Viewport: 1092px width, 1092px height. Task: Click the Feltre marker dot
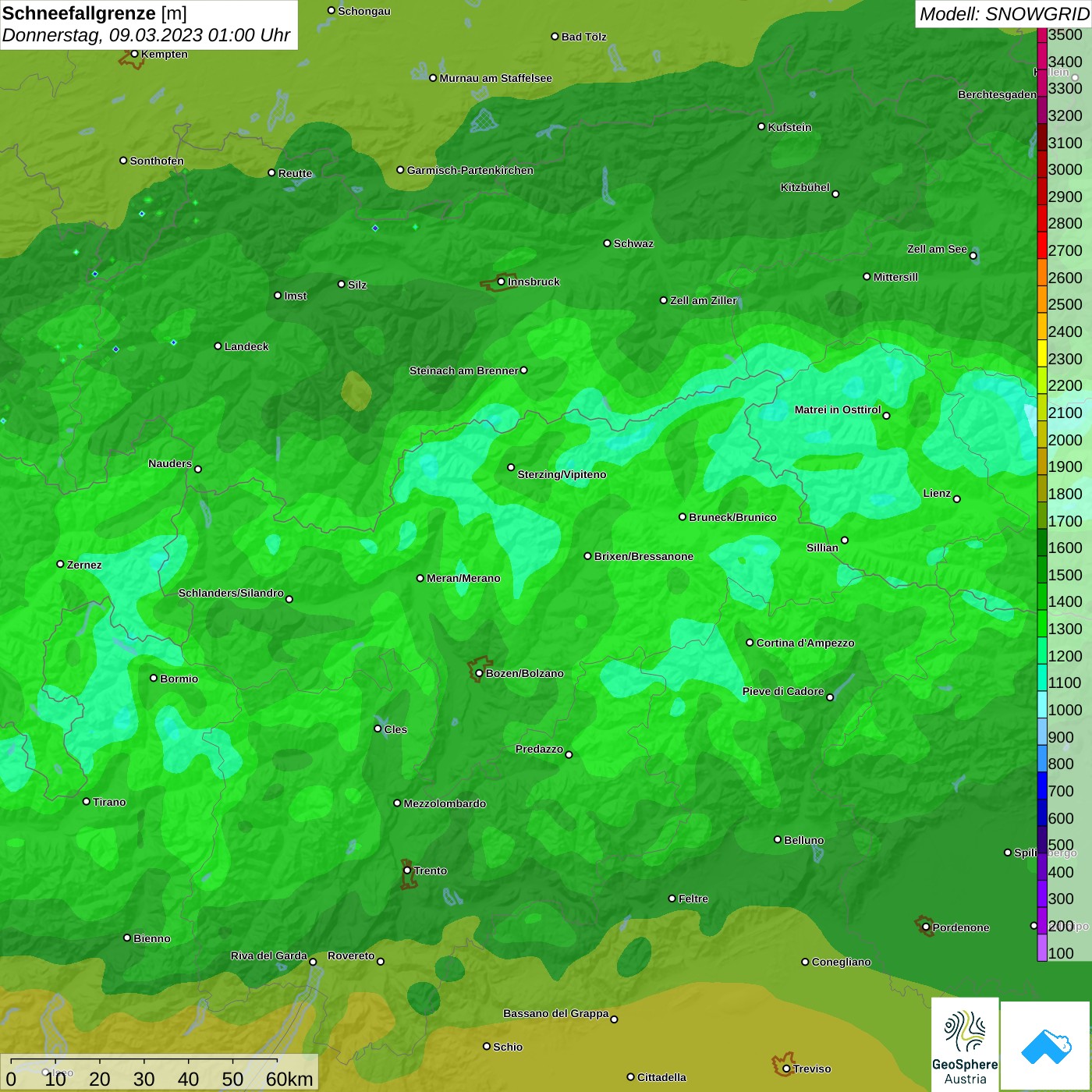click(x=672, y=899)
